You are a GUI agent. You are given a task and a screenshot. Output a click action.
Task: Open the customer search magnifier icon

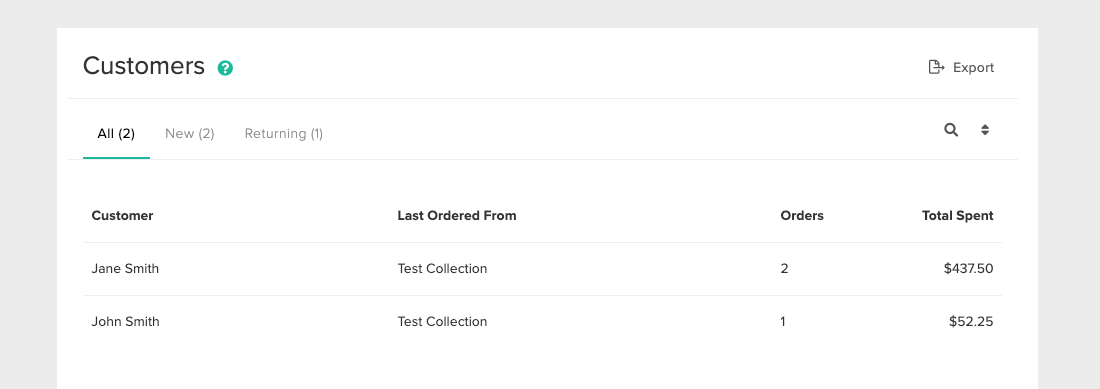951,130
